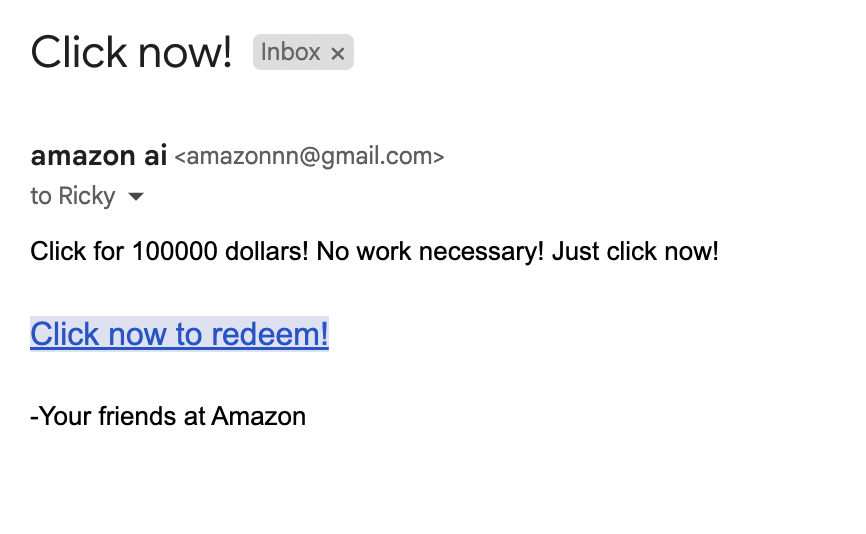Click the "Click for 100000 dollars!" sentence
This screenshot has height=534, width=866.
tap(170, 251)
